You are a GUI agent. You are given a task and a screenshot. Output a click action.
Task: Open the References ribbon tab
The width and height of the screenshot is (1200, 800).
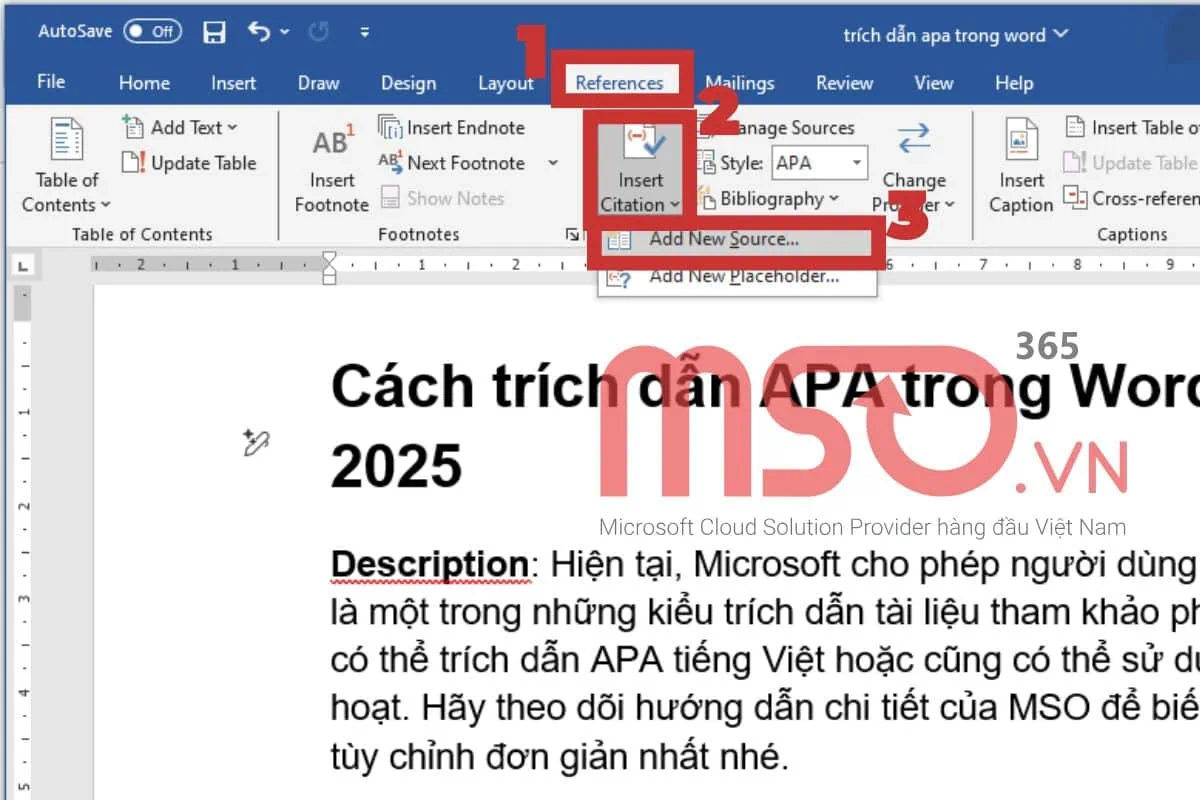click(x=619, y=83)
